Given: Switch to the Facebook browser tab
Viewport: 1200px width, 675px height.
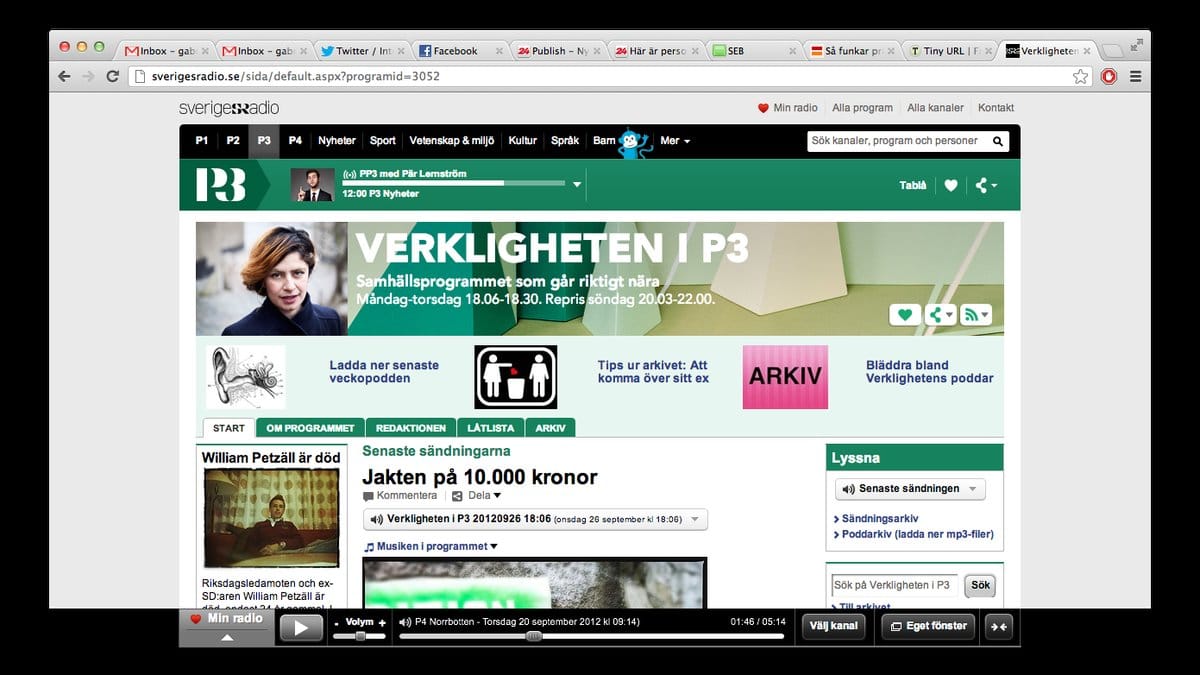Looking at the screenshot, I should [461, 51].
